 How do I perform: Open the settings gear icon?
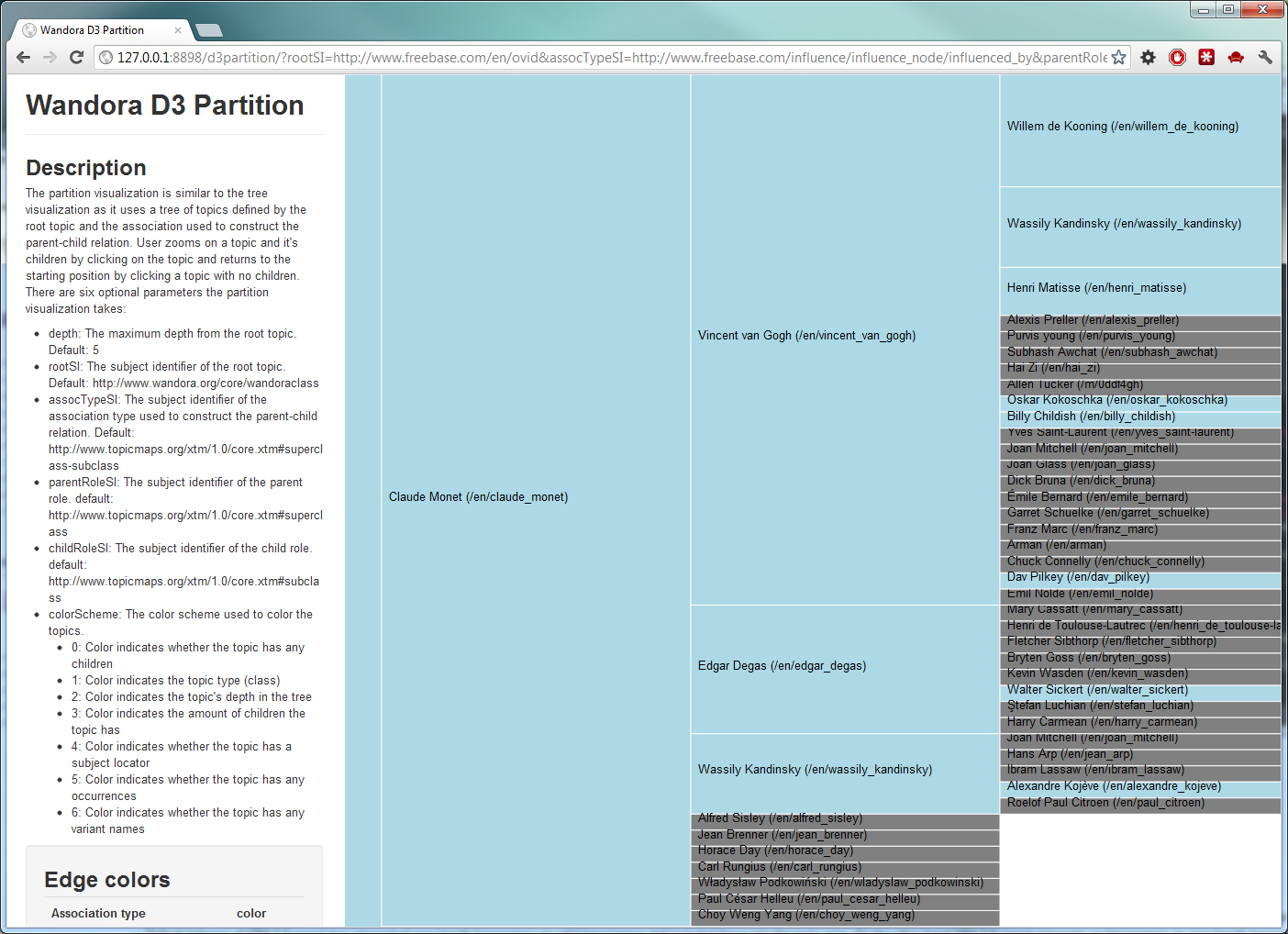pyautogui.click(x=1148, y=57)
